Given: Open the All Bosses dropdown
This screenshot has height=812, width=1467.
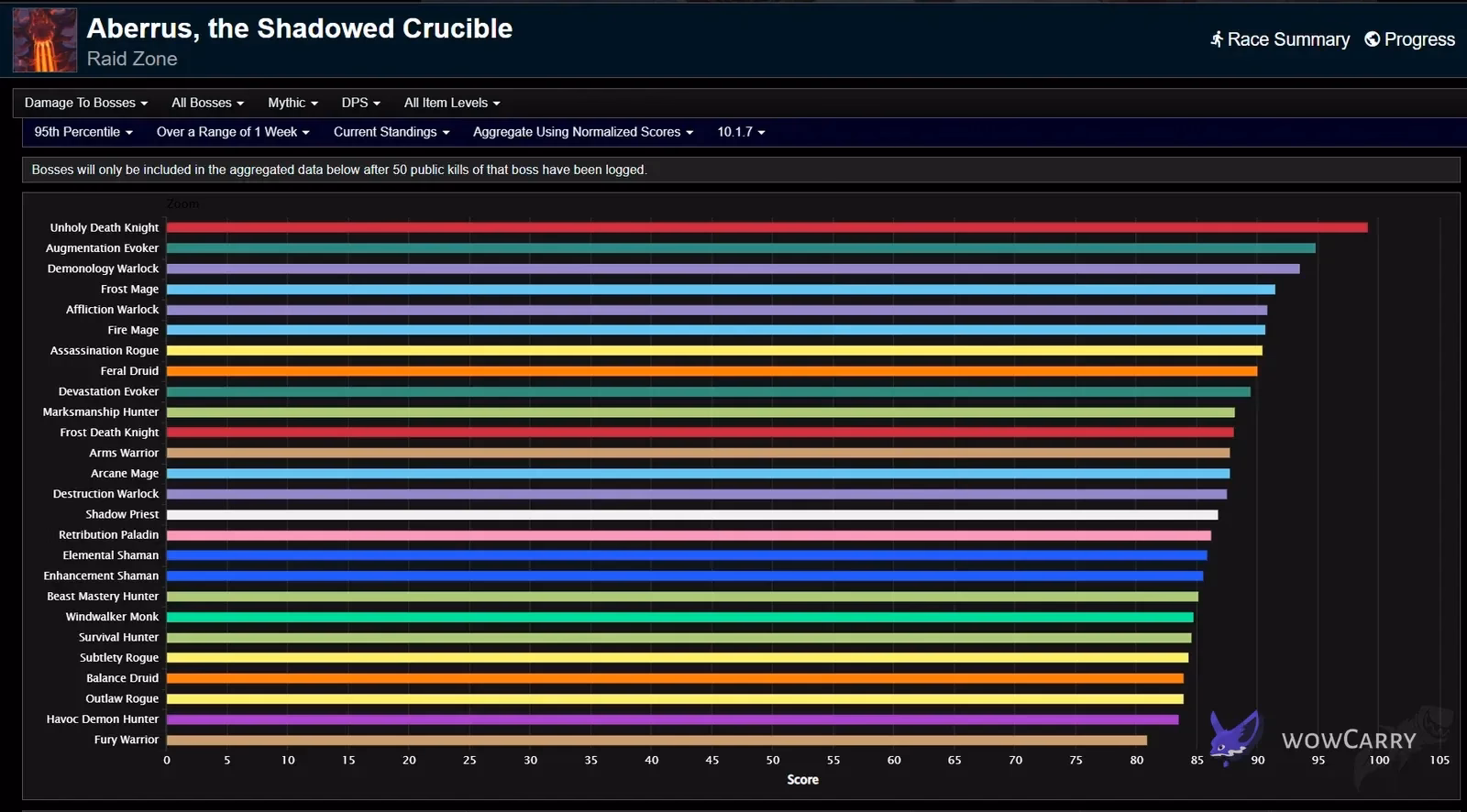Looking at the screenshot, I should coord(207,103).
